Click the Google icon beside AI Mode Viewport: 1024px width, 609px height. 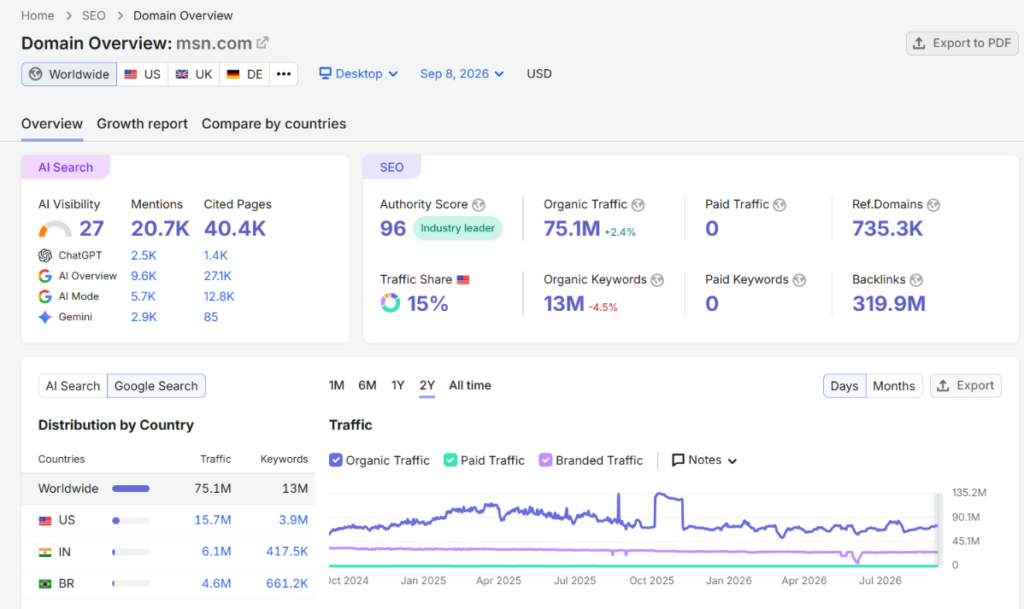(45, 296)
